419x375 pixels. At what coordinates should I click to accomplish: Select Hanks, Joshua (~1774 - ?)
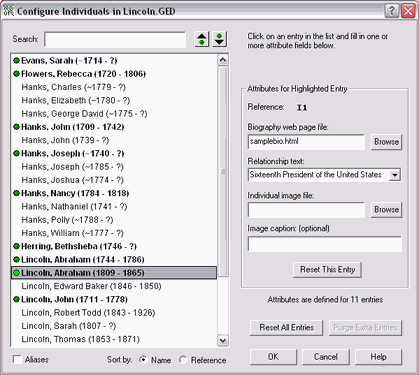(114, 180)
